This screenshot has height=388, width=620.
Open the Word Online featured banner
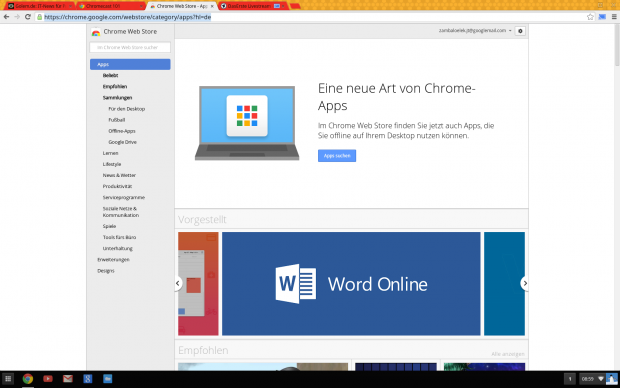(x=351, y=284)
